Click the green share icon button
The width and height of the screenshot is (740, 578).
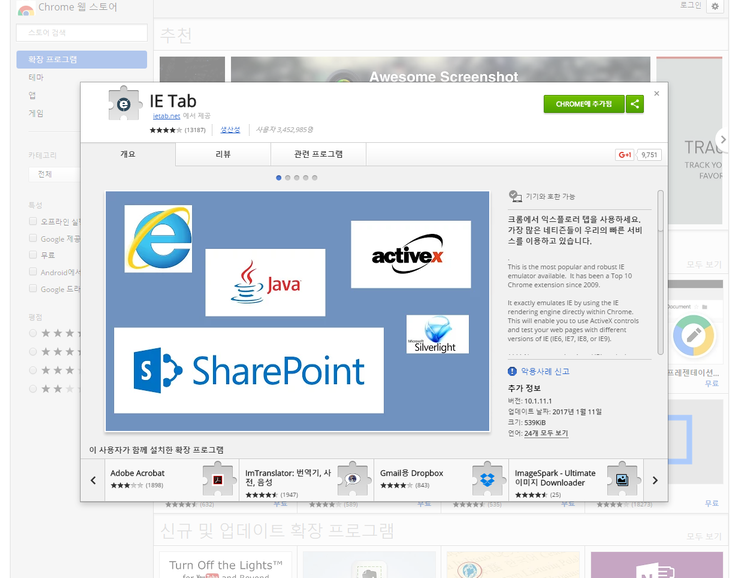click(x=635, y=104)
